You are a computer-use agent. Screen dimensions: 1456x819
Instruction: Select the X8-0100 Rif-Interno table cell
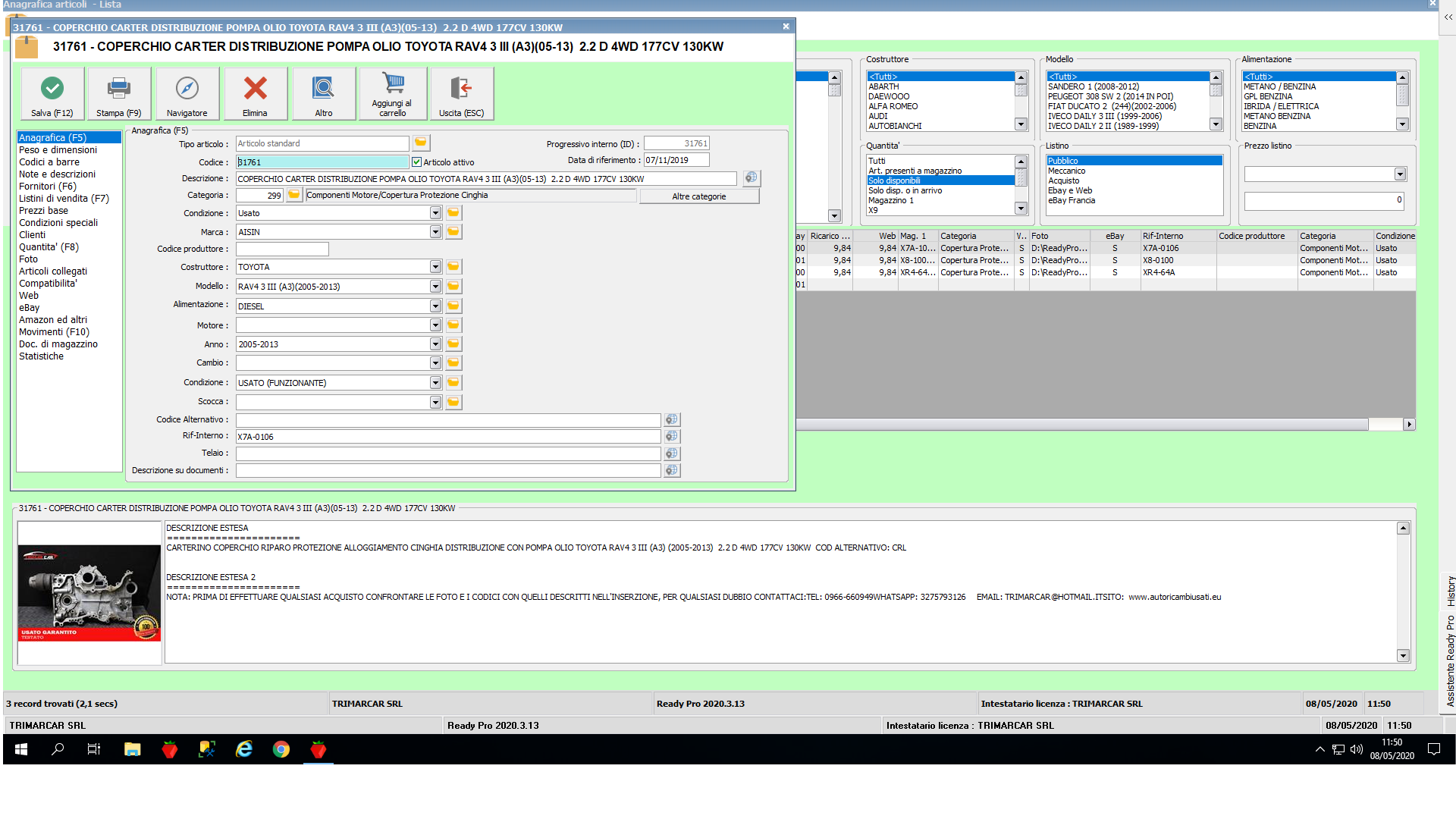click(x=1178, y=260)
